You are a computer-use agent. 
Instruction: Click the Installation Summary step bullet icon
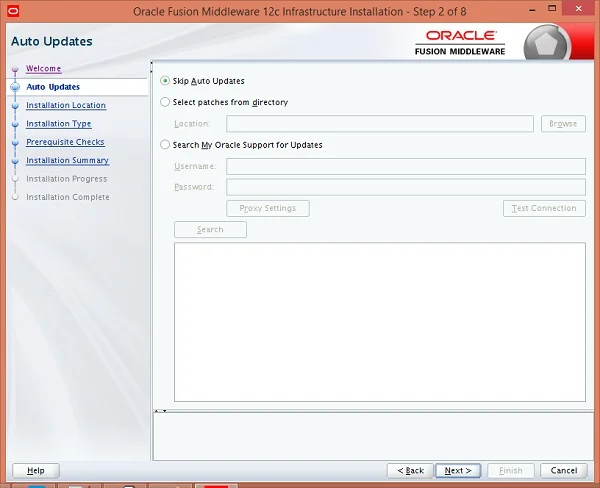[x=15, y=161]
